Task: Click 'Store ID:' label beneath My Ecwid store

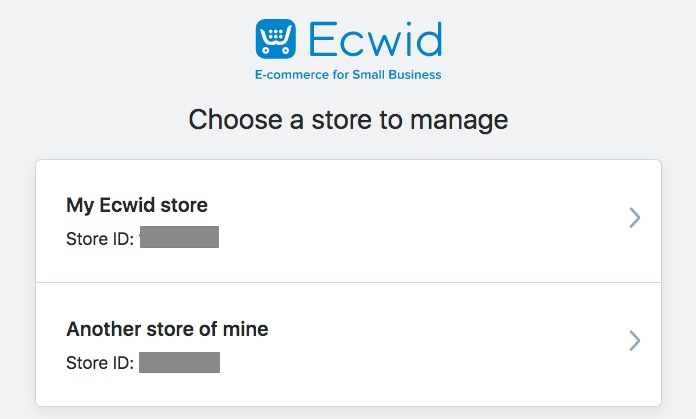Action: (100, 239)
